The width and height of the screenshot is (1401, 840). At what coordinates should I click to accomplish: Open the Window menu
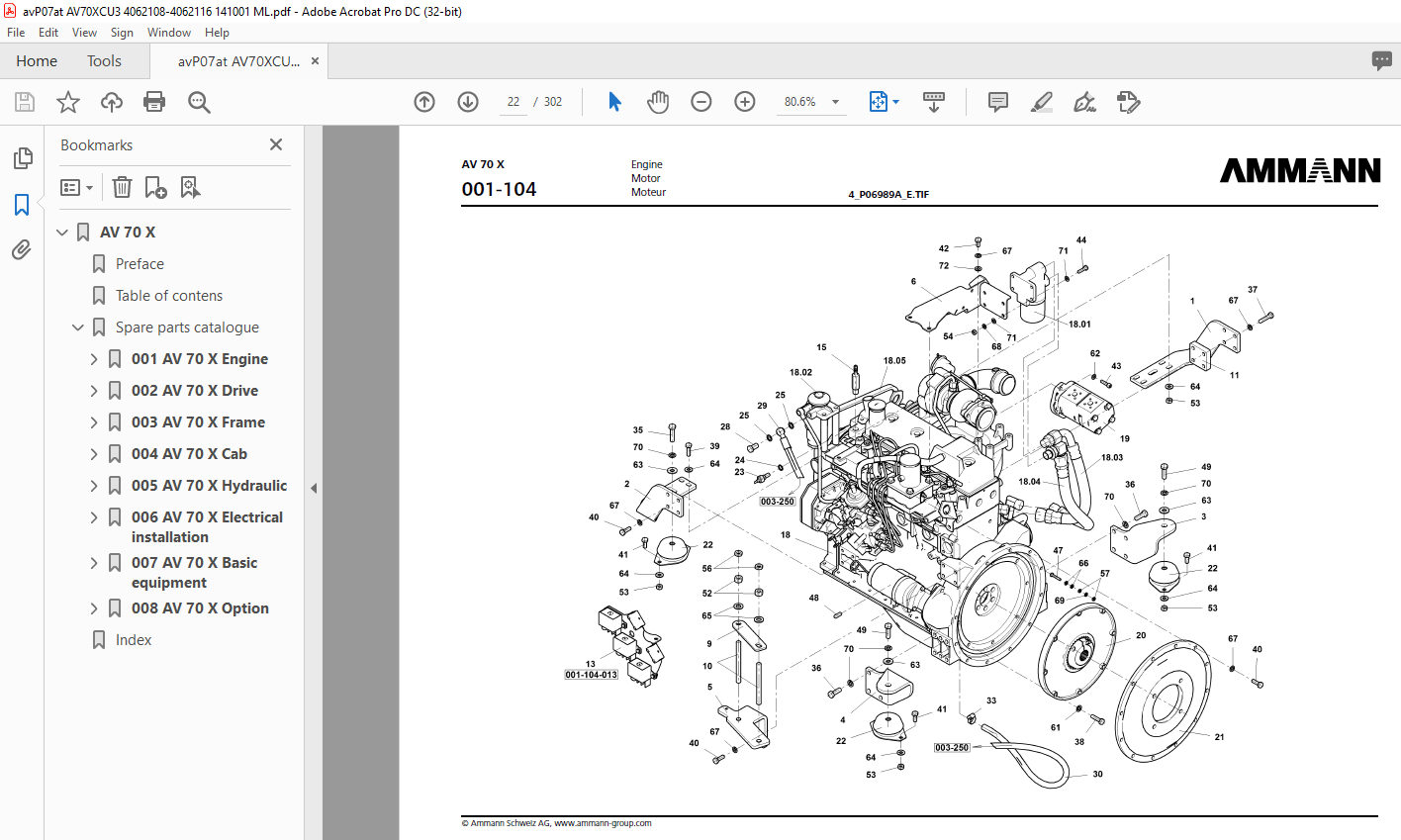pyautogui.click(x=169, y=33)
